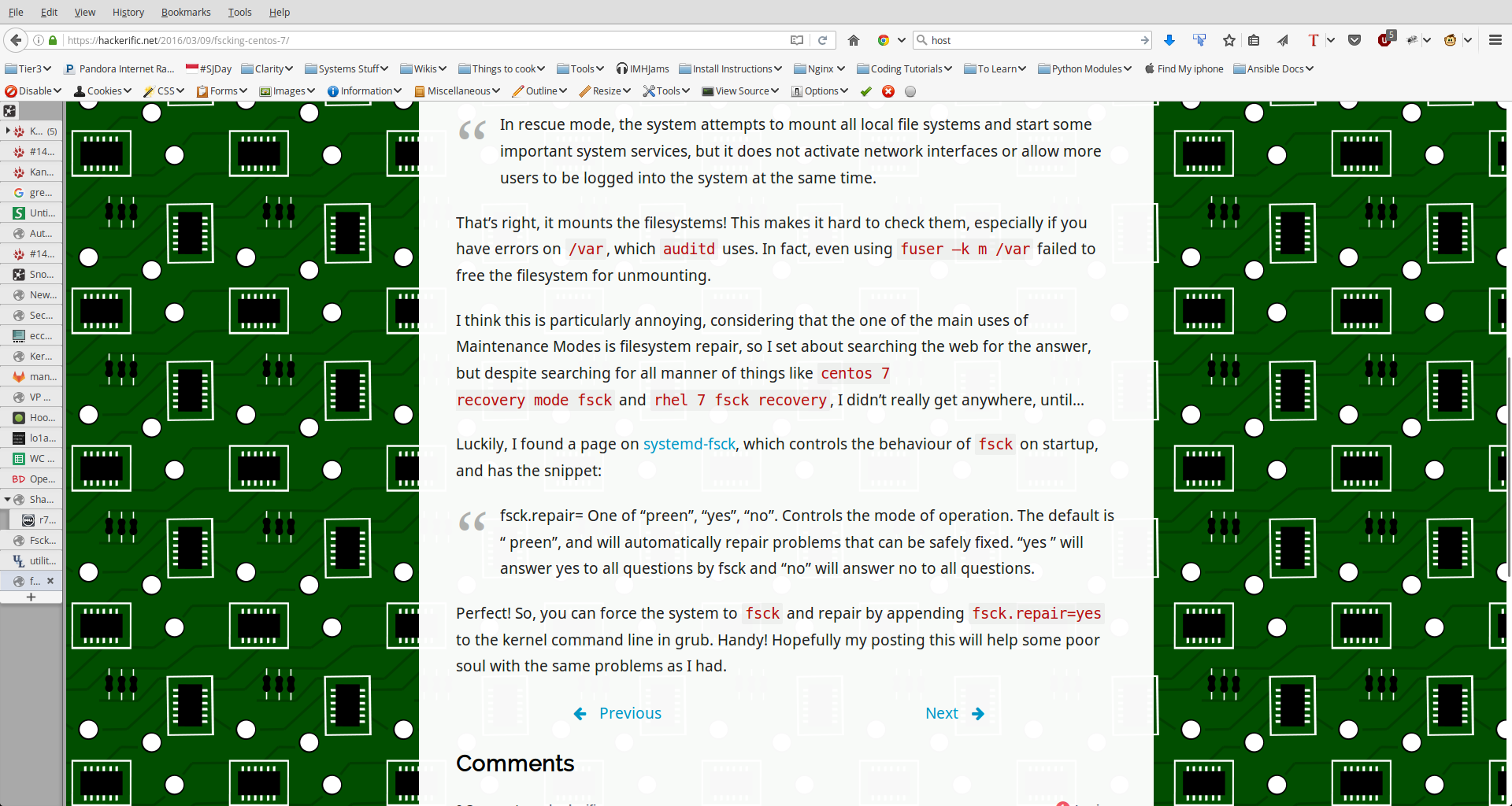
Task: Reload the page with the refresh icon
Action: (x=823, y=40)
